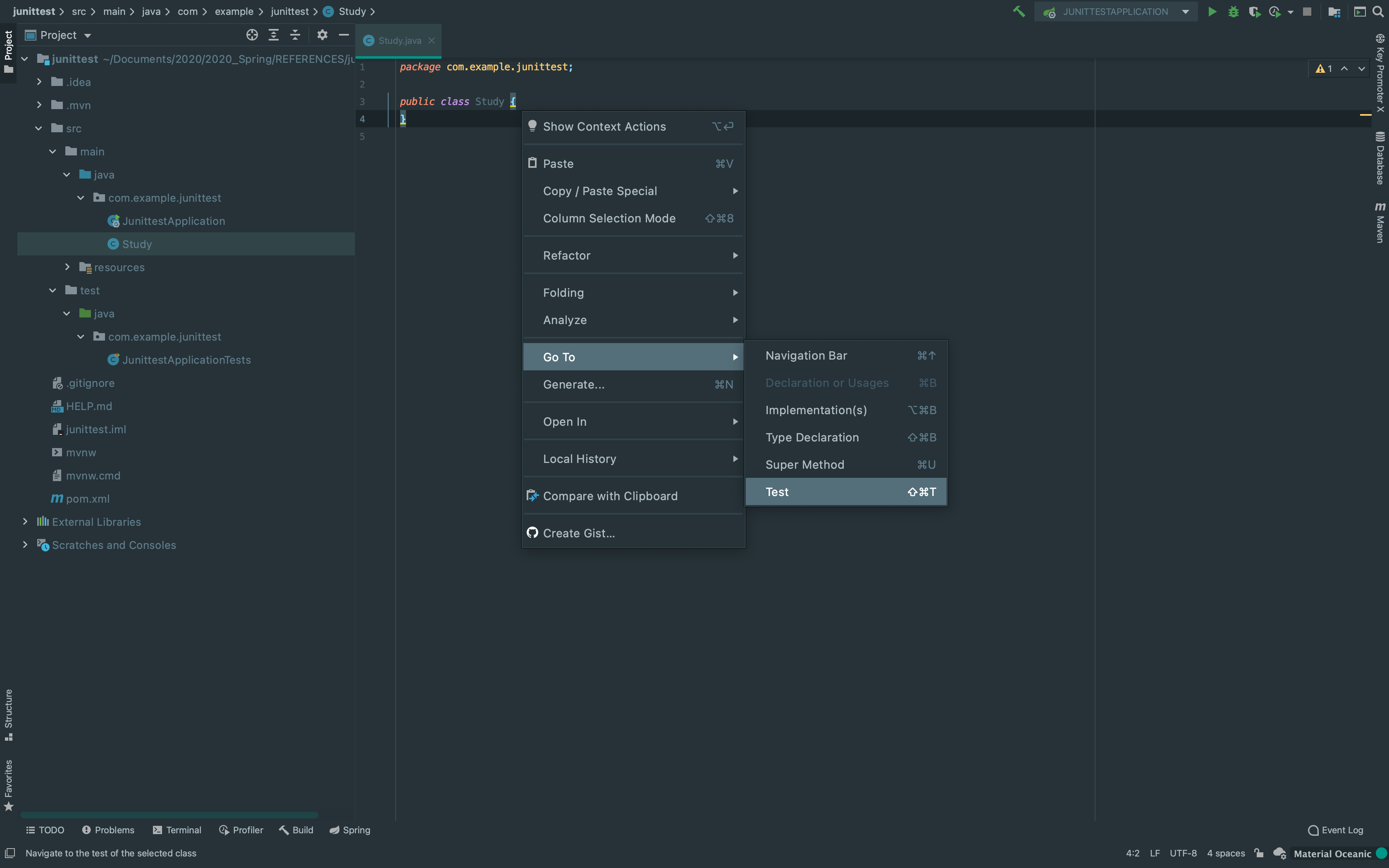Toggle the Project tool window side tab

tap(8, 52)
